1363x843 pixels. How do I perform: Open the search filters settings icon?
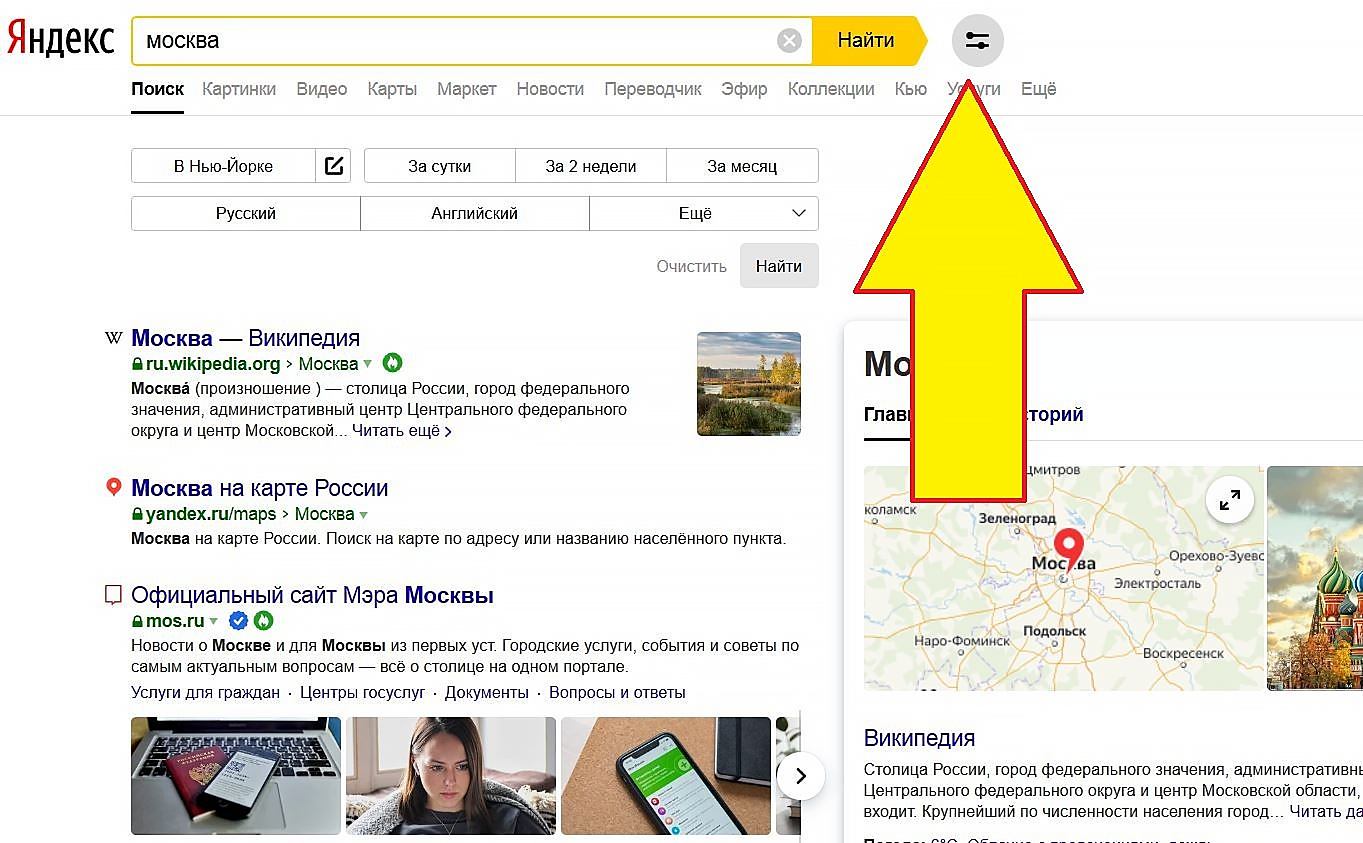977,41
